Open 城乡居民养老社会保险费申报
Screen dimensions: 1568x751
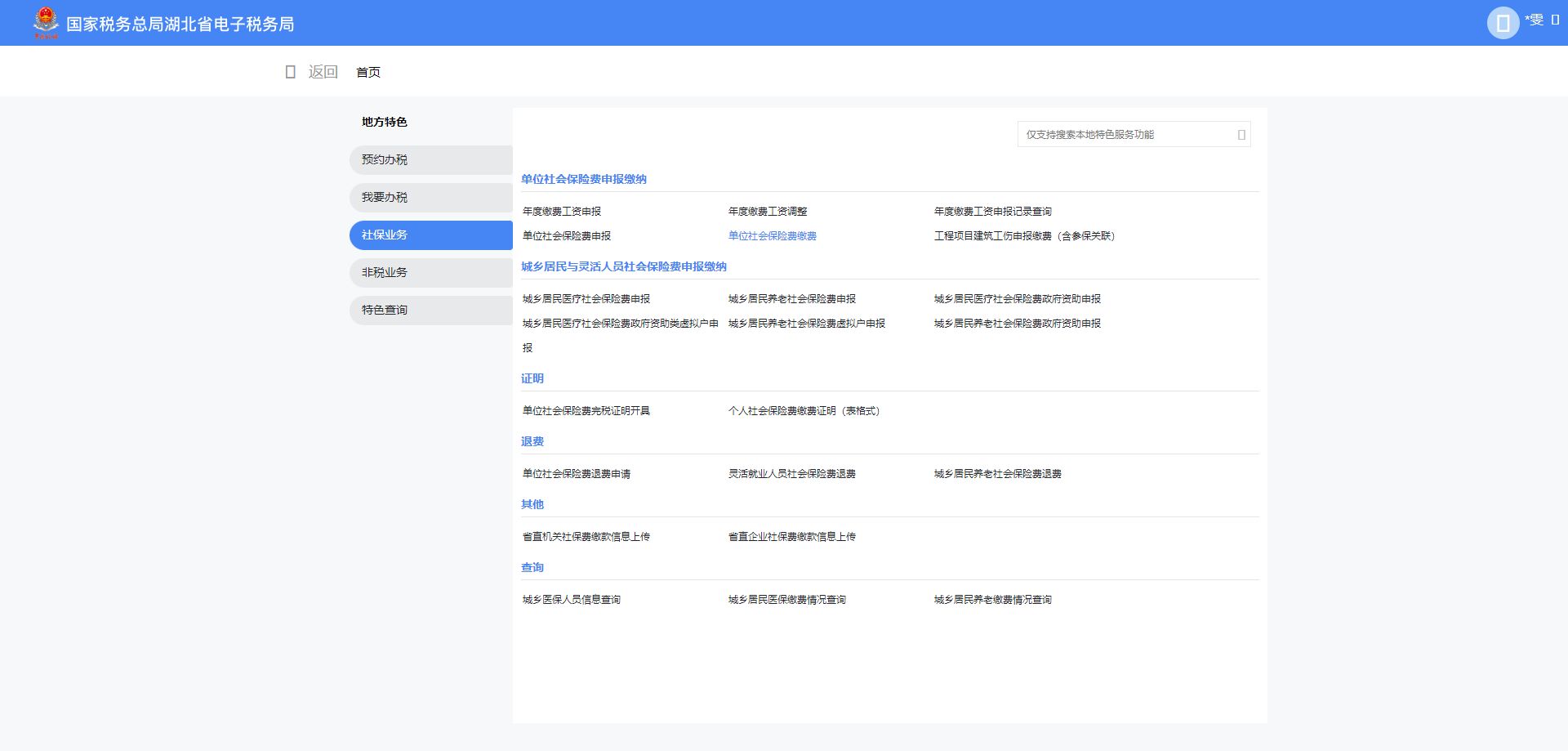792,299
